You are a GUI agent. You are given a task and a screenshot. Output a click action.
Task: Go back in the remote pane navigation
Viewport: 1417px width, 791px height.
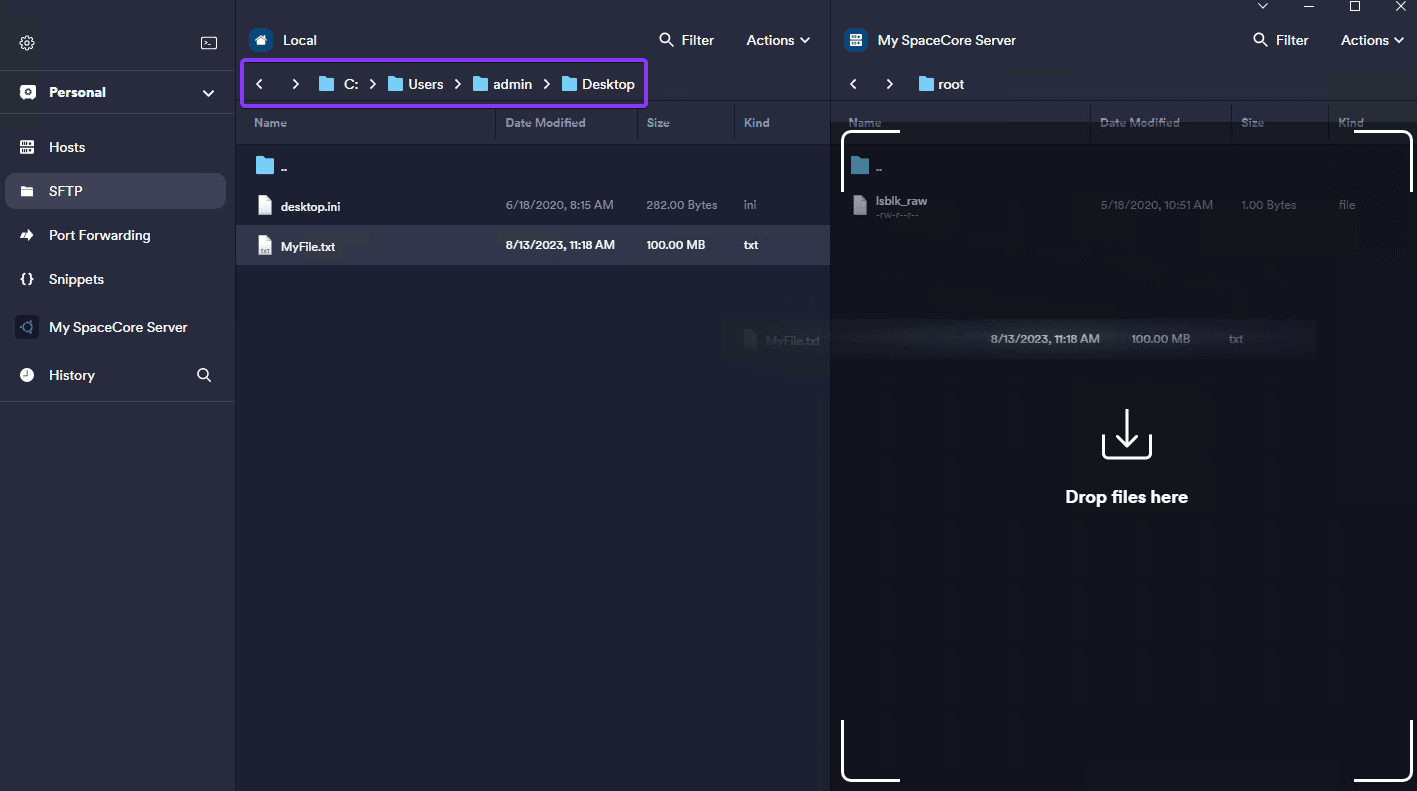[x=853, y=84]
